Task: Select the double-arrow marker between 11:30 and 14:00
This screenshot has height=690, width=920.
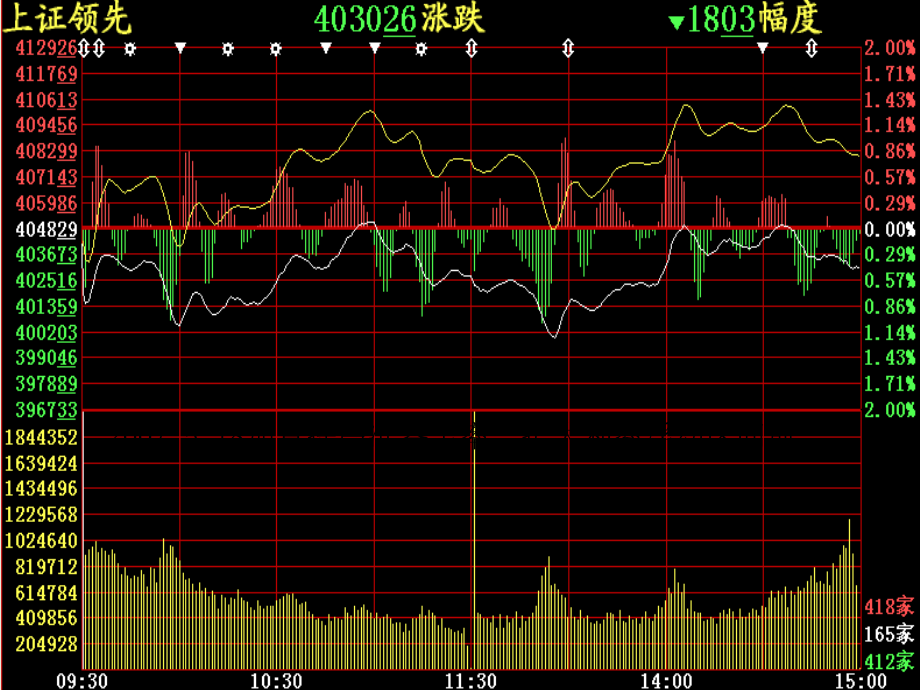Action: click(568, 48)
